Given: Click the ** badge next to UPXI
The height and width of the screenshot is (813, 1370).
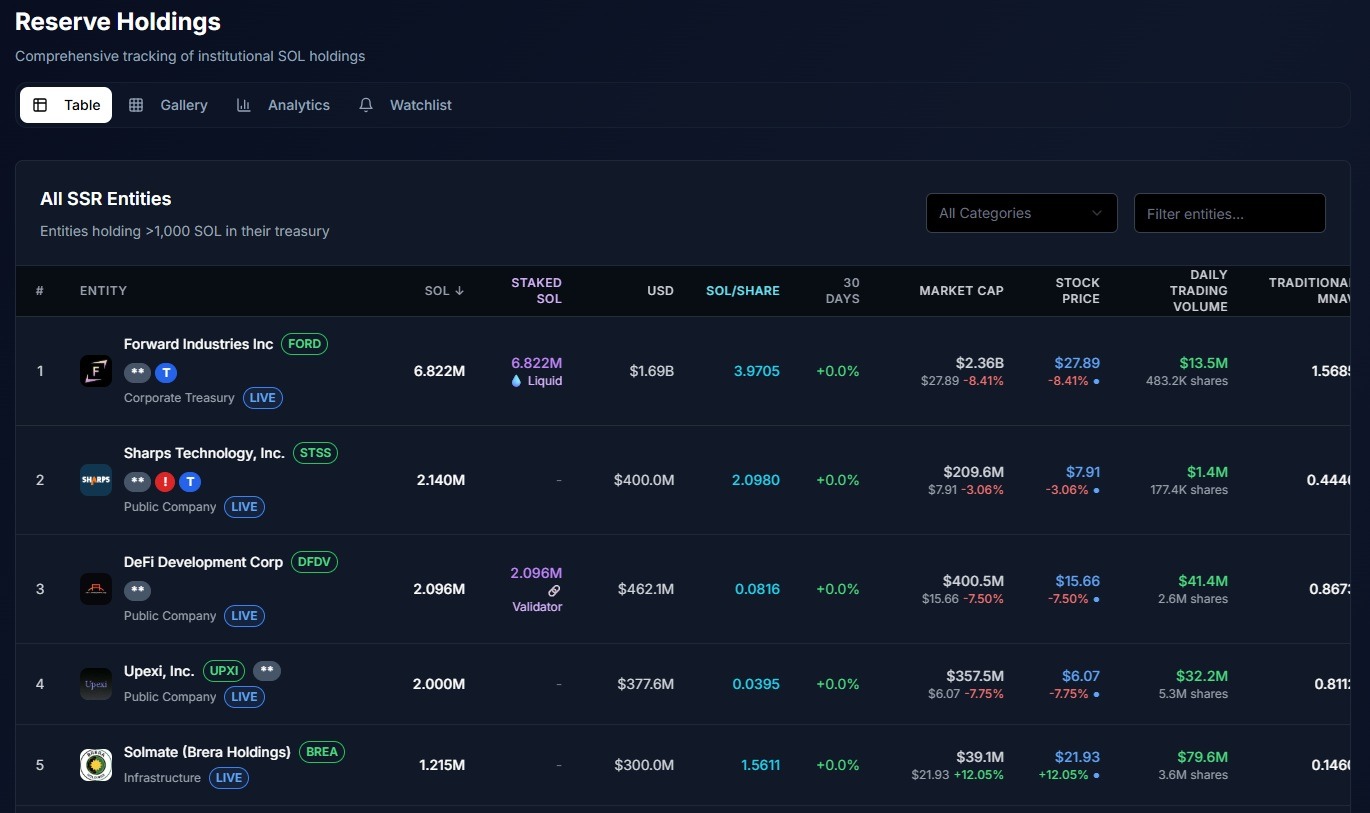Looking at the screenshot, I should [x=266, y=671].
